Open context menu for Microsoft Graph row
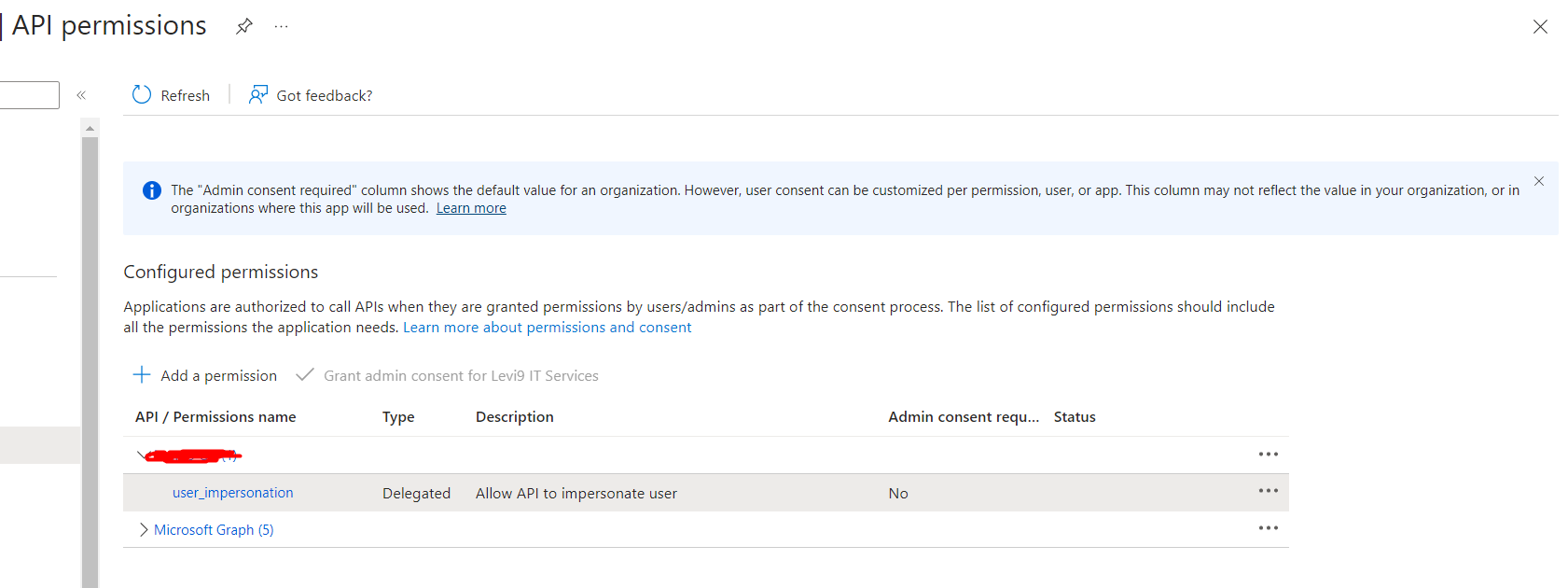Viewport: 1568px width, 588px height. pyautogui.click(x=1268, y=527)
